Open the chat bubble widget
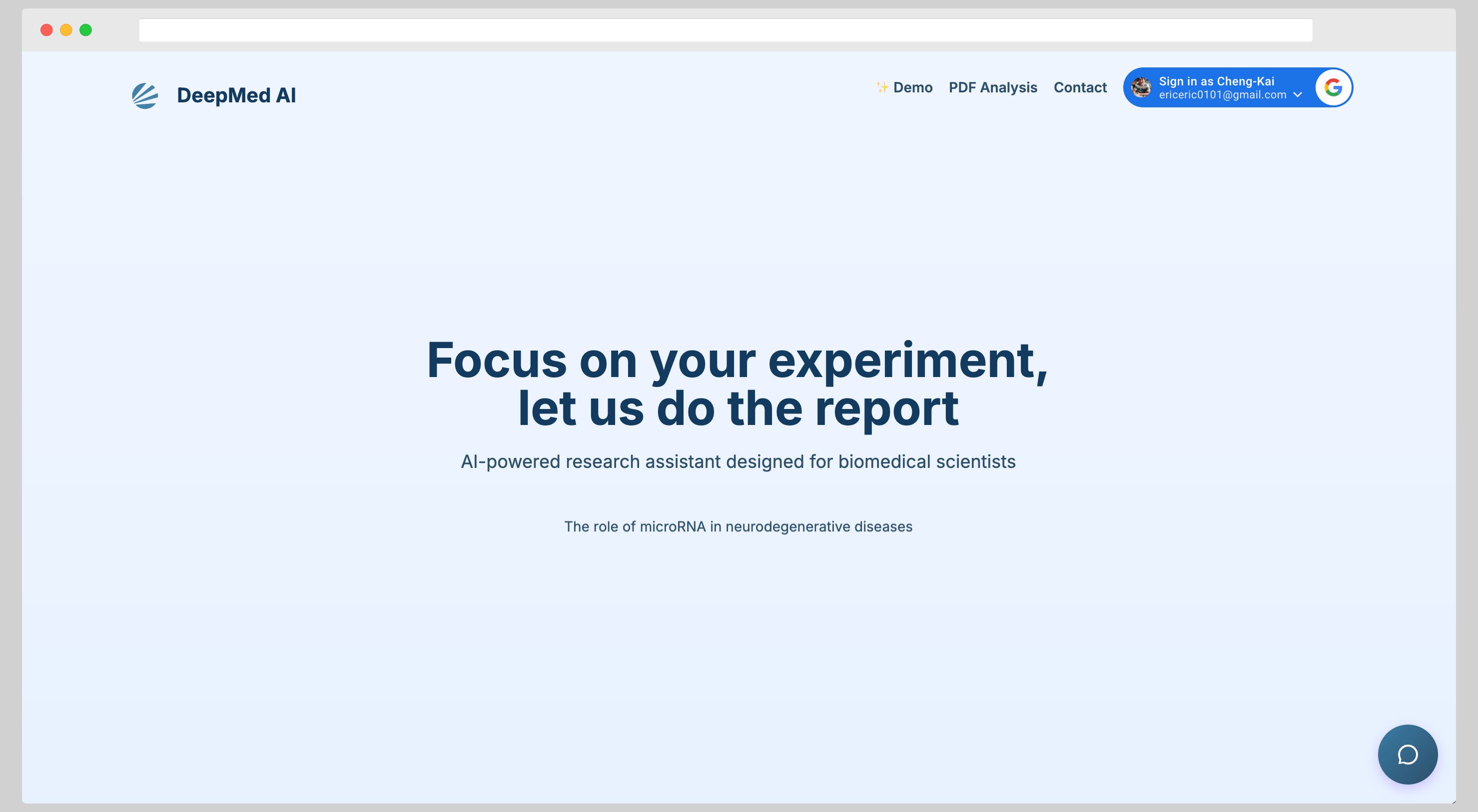1478x812 pixels. pos(1408,754)
